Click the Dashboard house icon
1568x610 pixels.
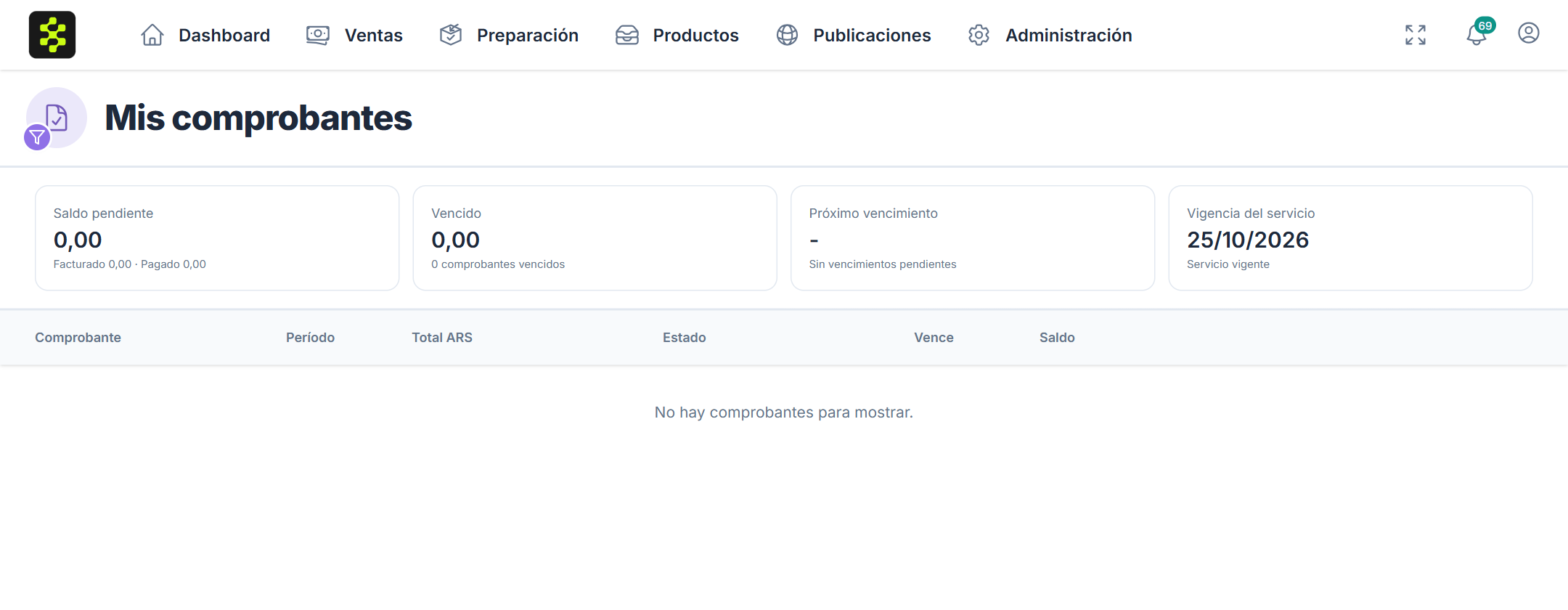152,35
